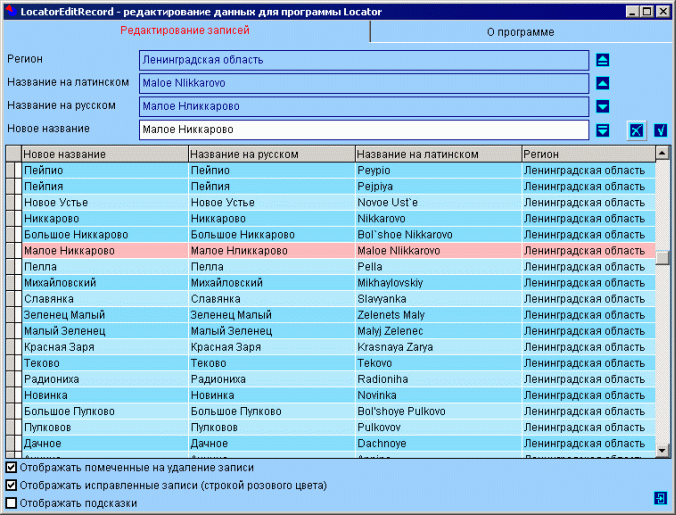Select Пулковов in the Russian name column
This screenshot has width=676, height=515.
pos(272,427)
